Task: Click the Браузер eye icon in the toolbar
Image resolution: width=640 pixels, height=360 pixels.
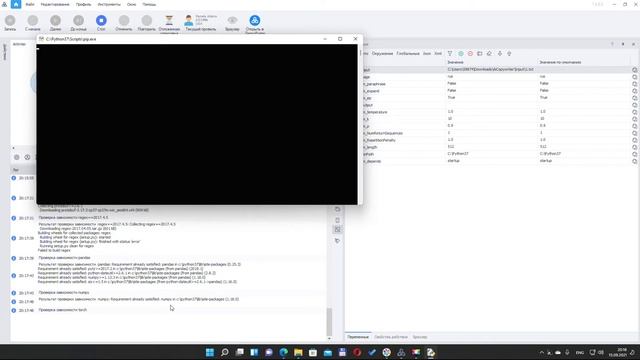Action: 232,23
